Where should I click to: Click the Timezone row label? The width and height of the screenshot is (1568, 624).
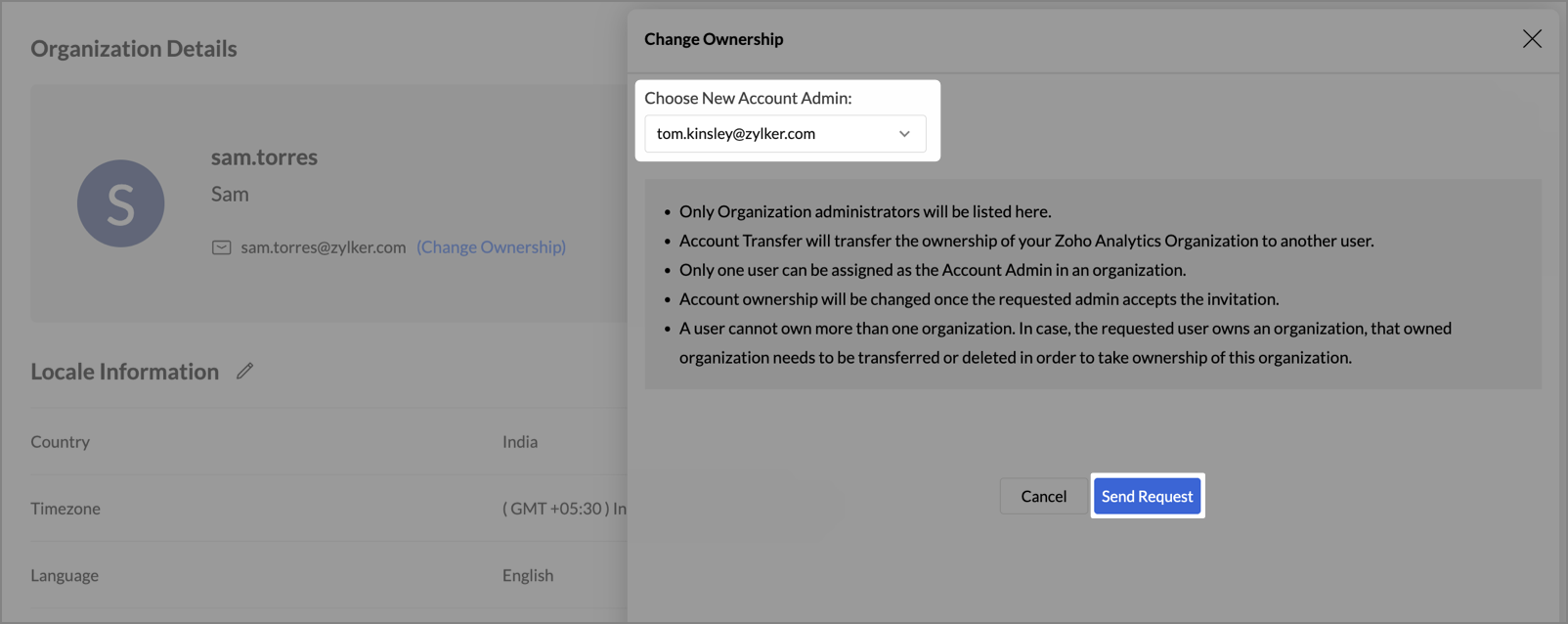tap(65, 509)
